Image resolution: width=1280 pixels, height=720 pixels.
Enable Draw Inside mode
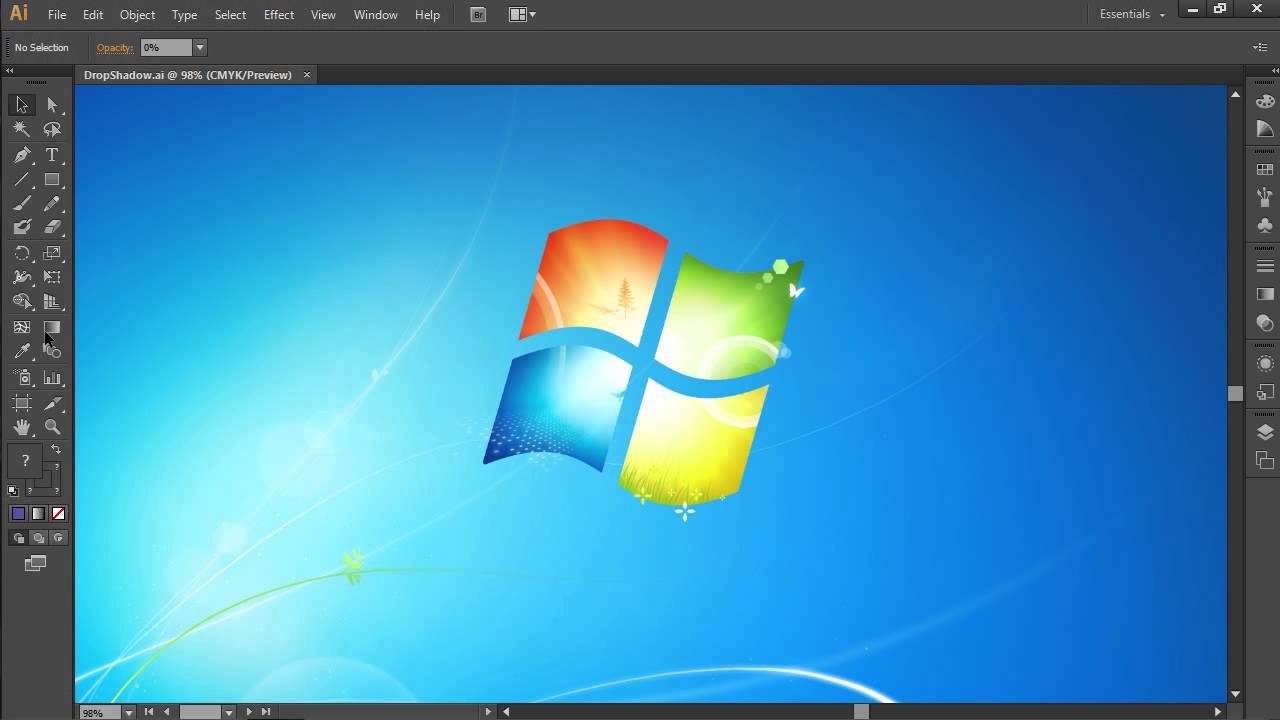[58, 538]
